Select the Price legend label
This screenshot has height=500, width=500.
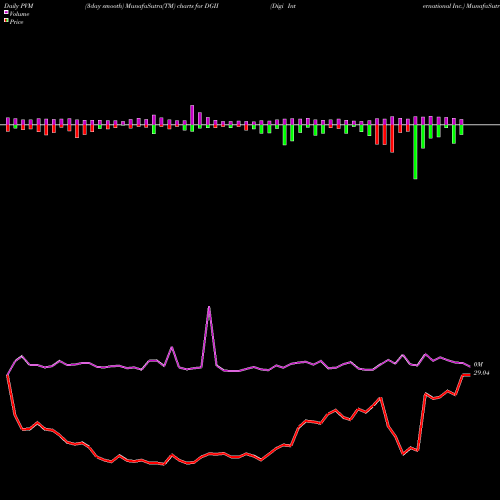16,22
